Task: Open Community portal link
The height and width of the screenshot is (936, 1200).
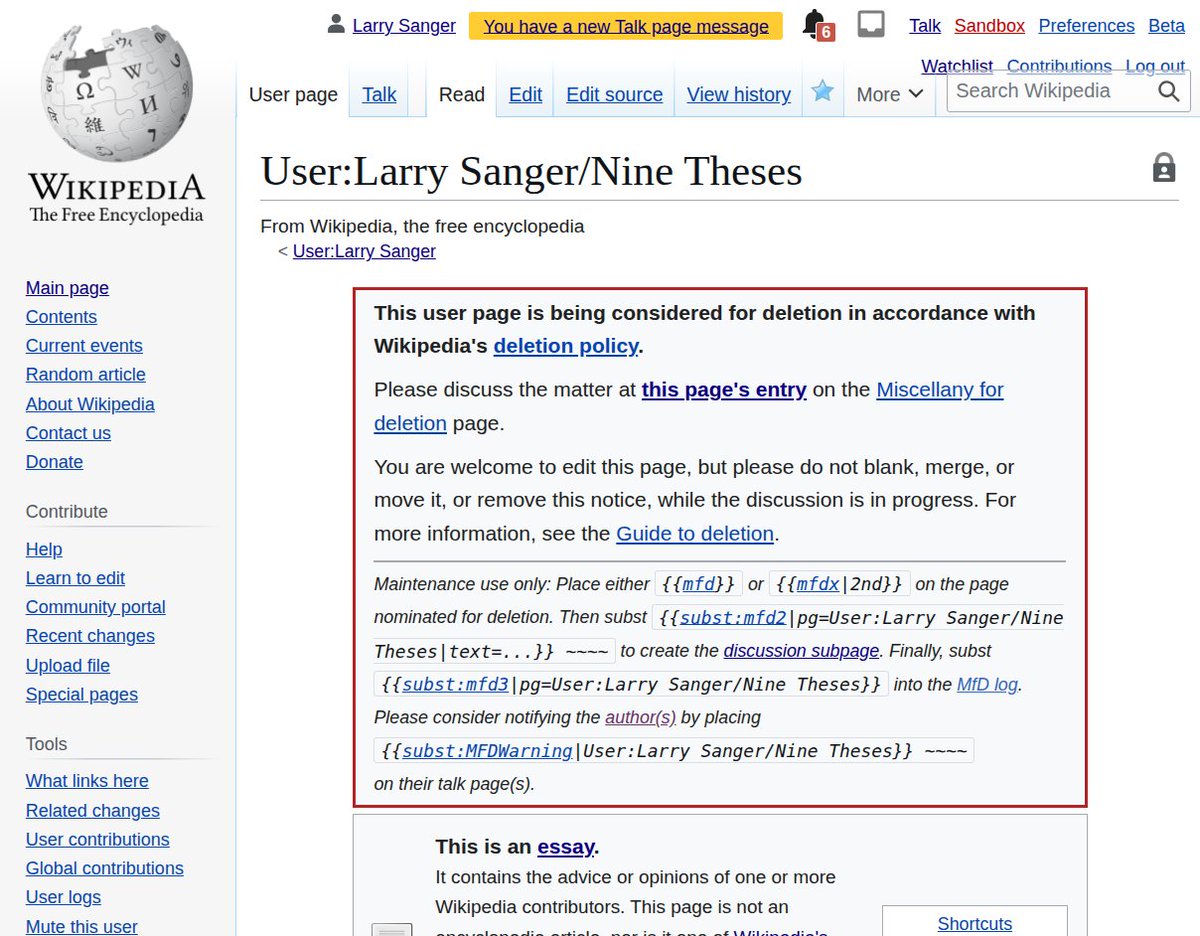Action: [x=95, y=607]
